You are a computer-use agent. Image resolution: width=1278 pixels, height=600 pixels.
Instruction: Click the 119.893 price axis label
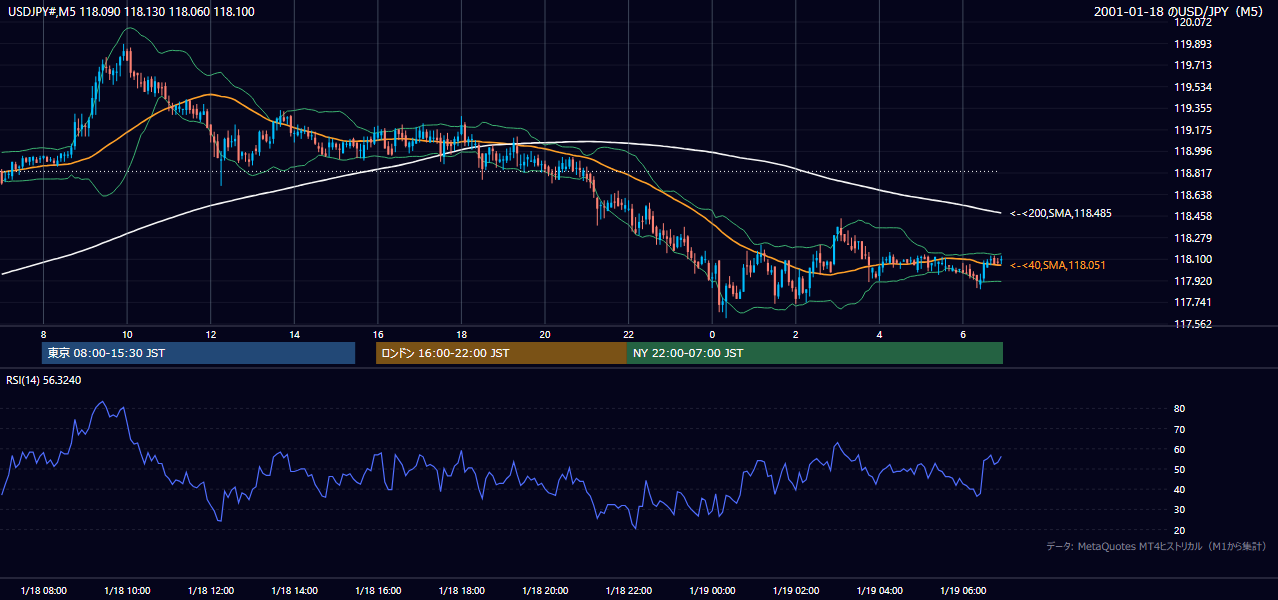click(x=1192, y=44)
